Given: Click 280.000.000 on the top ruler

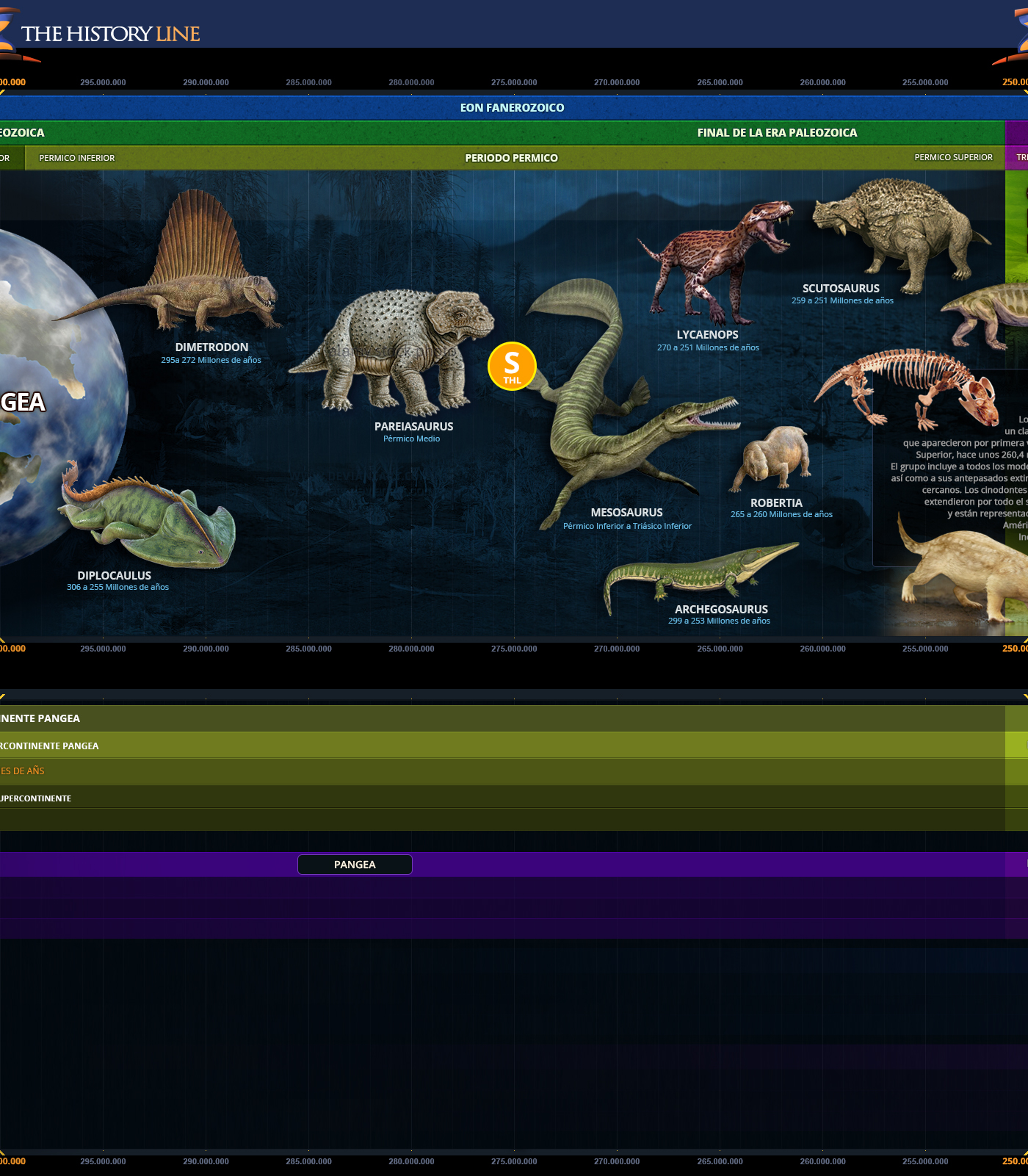Looking at the screenshot, I should (411, 82).
